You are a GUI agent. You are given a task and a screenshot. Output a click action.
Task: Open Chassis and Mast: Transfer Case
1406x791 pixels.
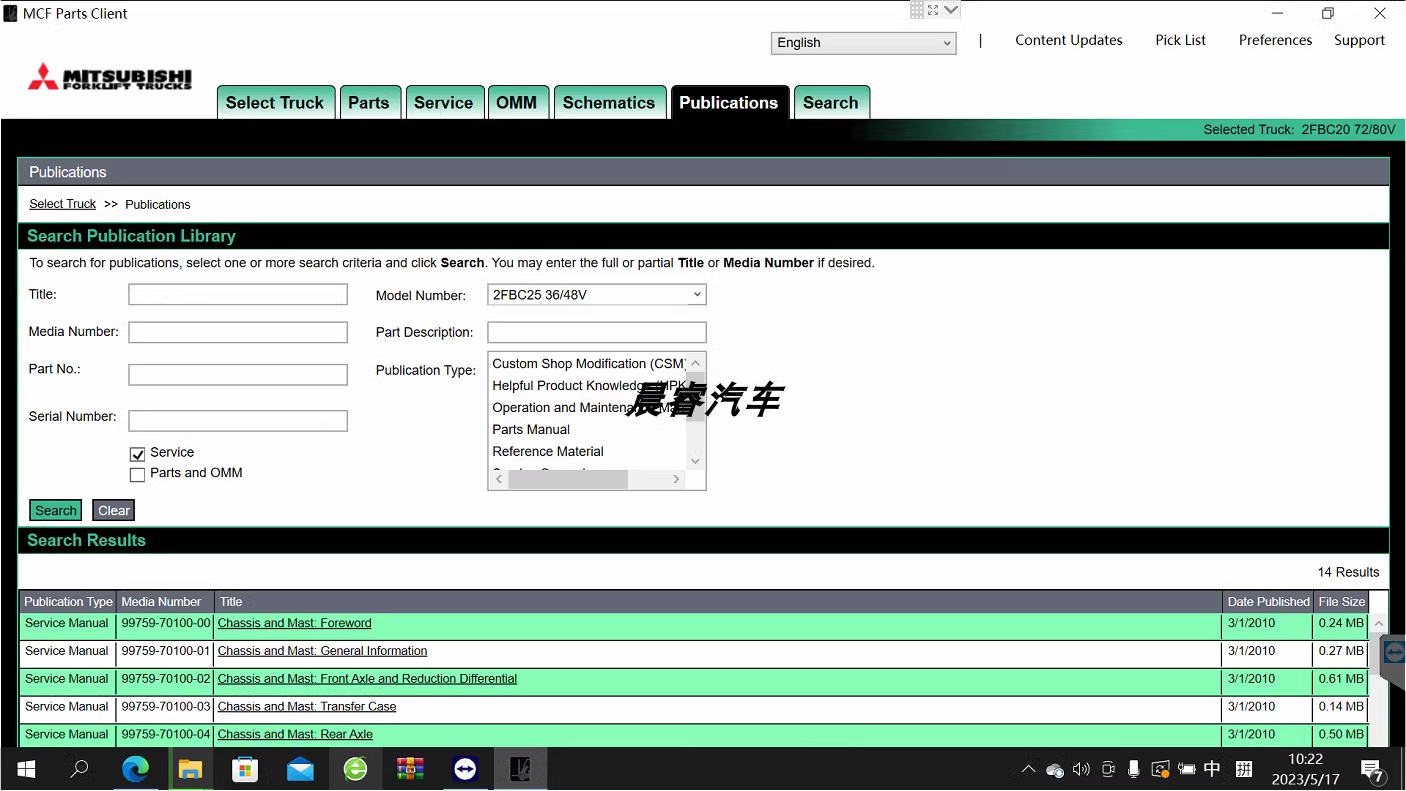[307, 707]
